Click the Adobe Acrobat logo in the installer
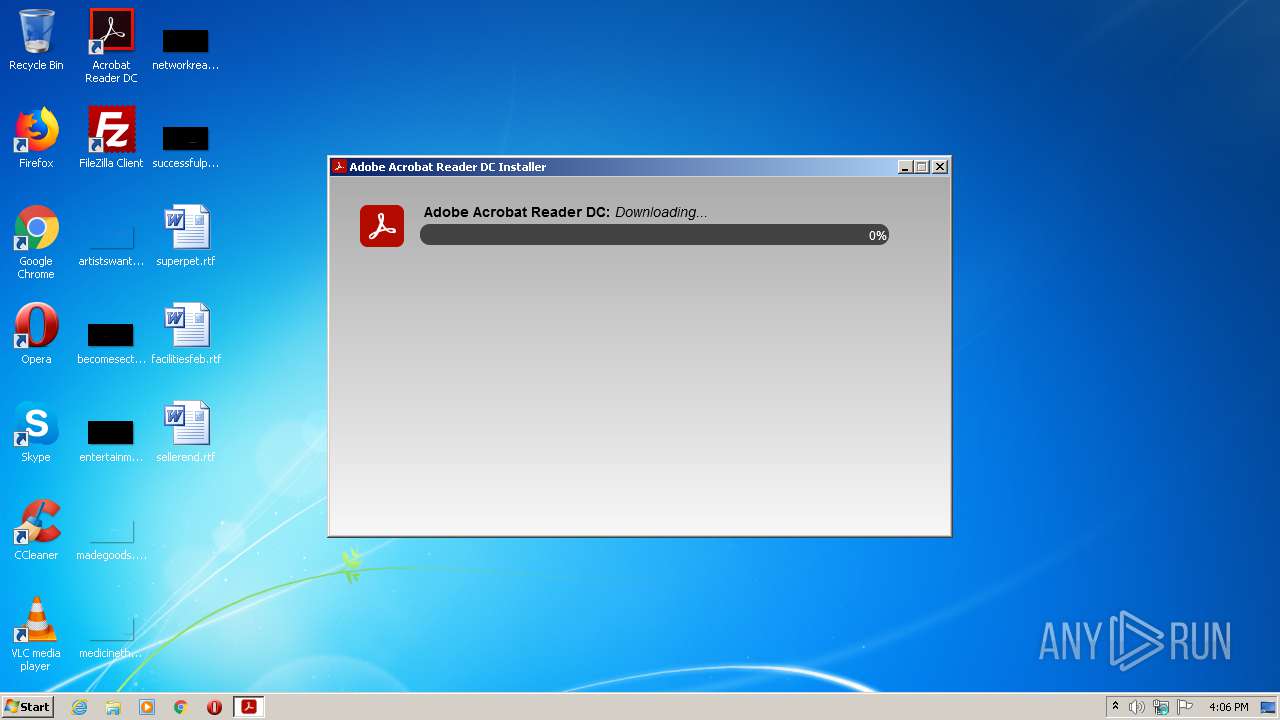This screenshot has height=720, width=1280. (382, 226)
